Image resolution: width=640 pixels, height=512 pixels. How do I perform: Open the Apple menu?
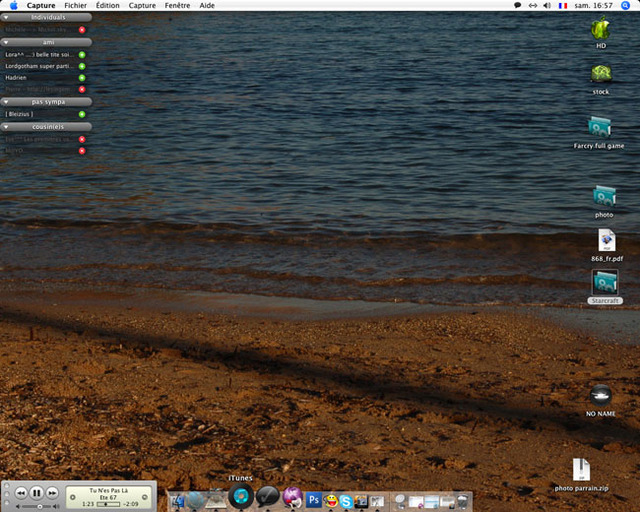coord(13,5)
